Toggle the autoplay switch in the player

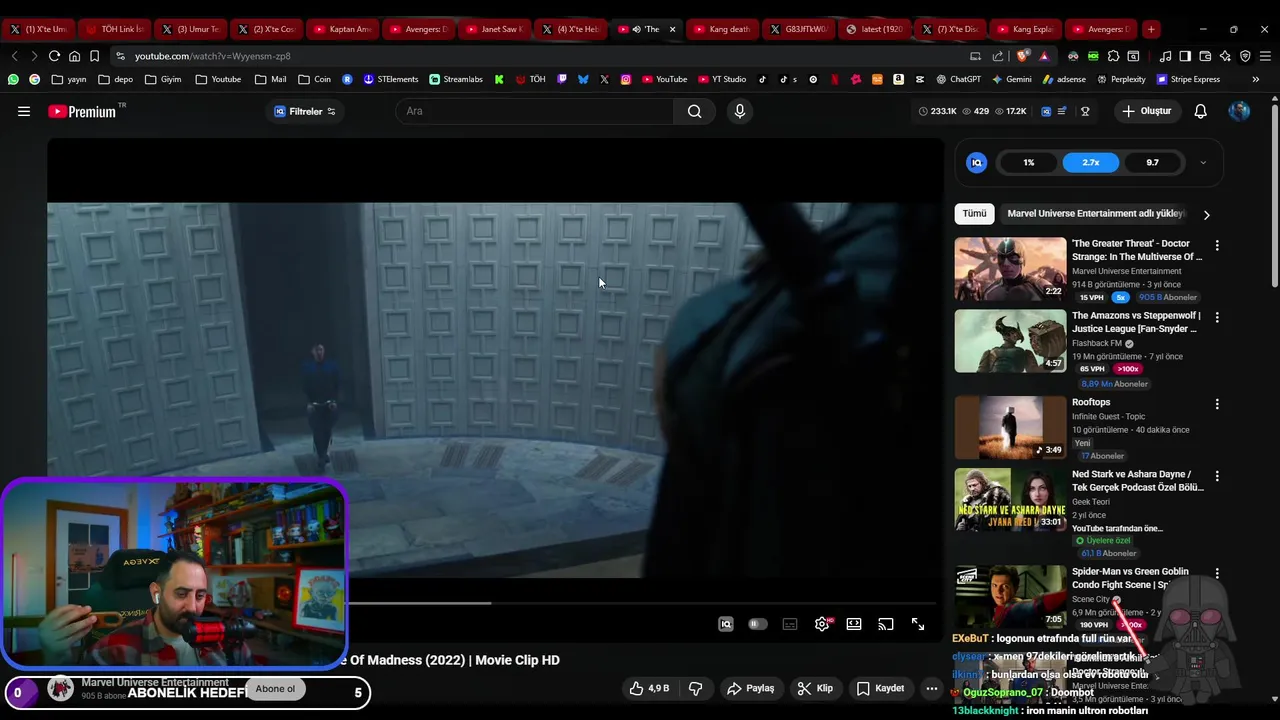(x=758, y=624)
